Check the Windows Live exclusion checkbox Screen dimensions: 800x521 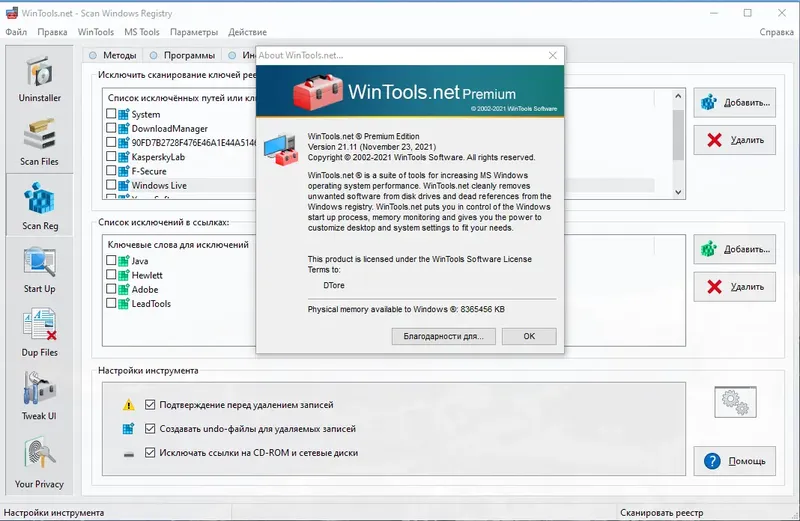(x=111, y=184)
